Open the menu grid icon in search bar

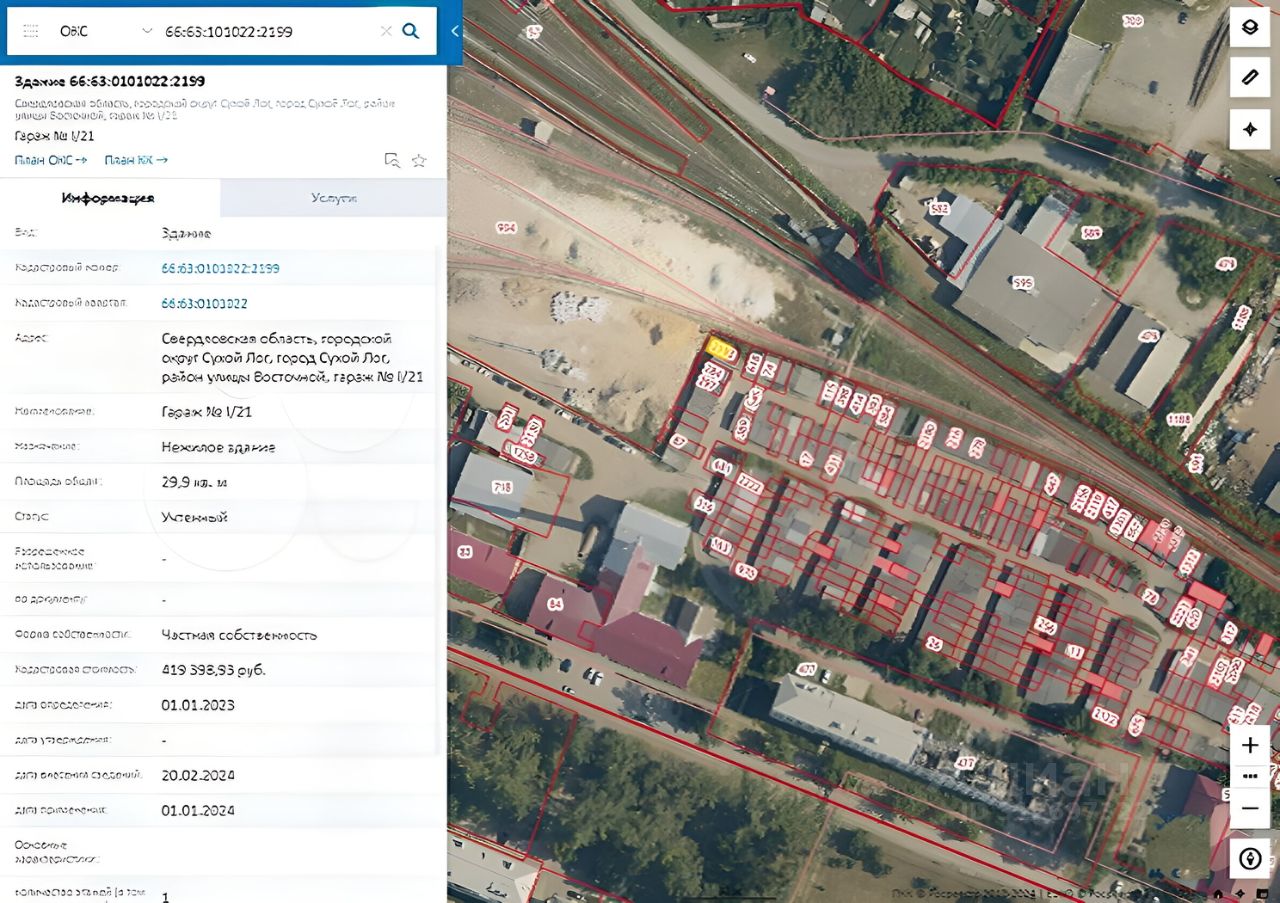tap(30, 31)
